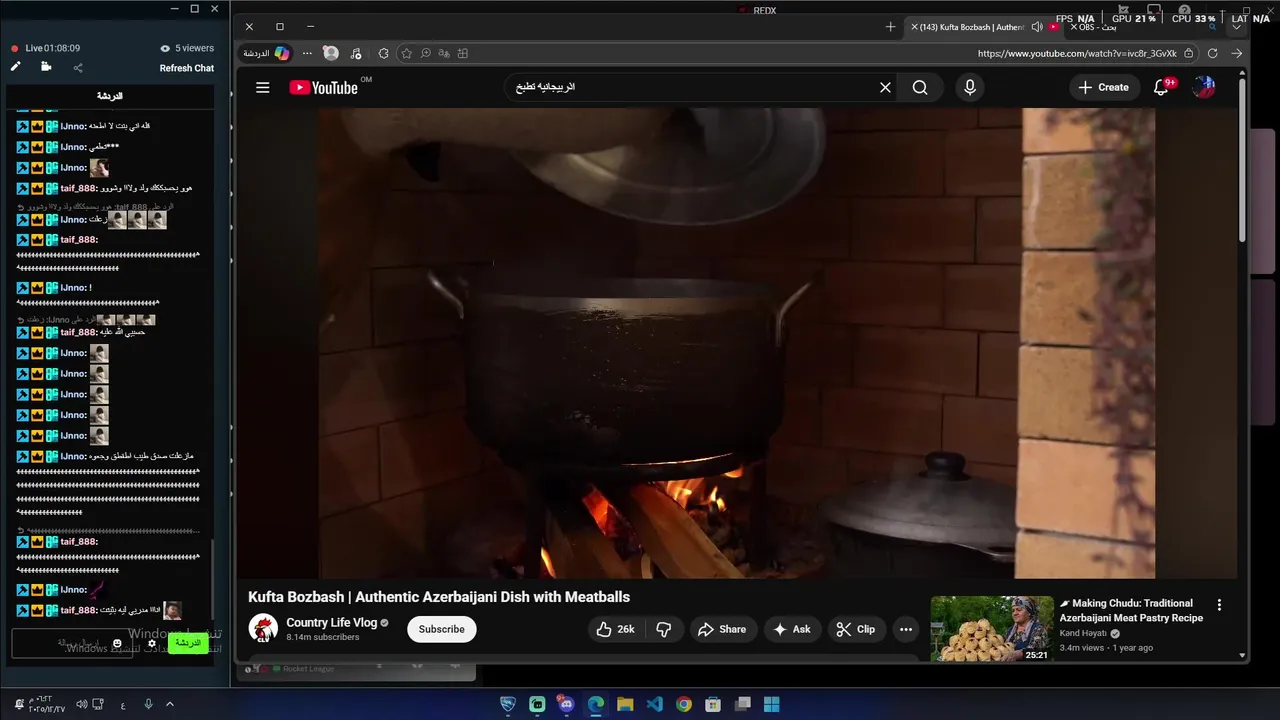
Task: Open the Ask AI button
Action: [x=792, y=629]
